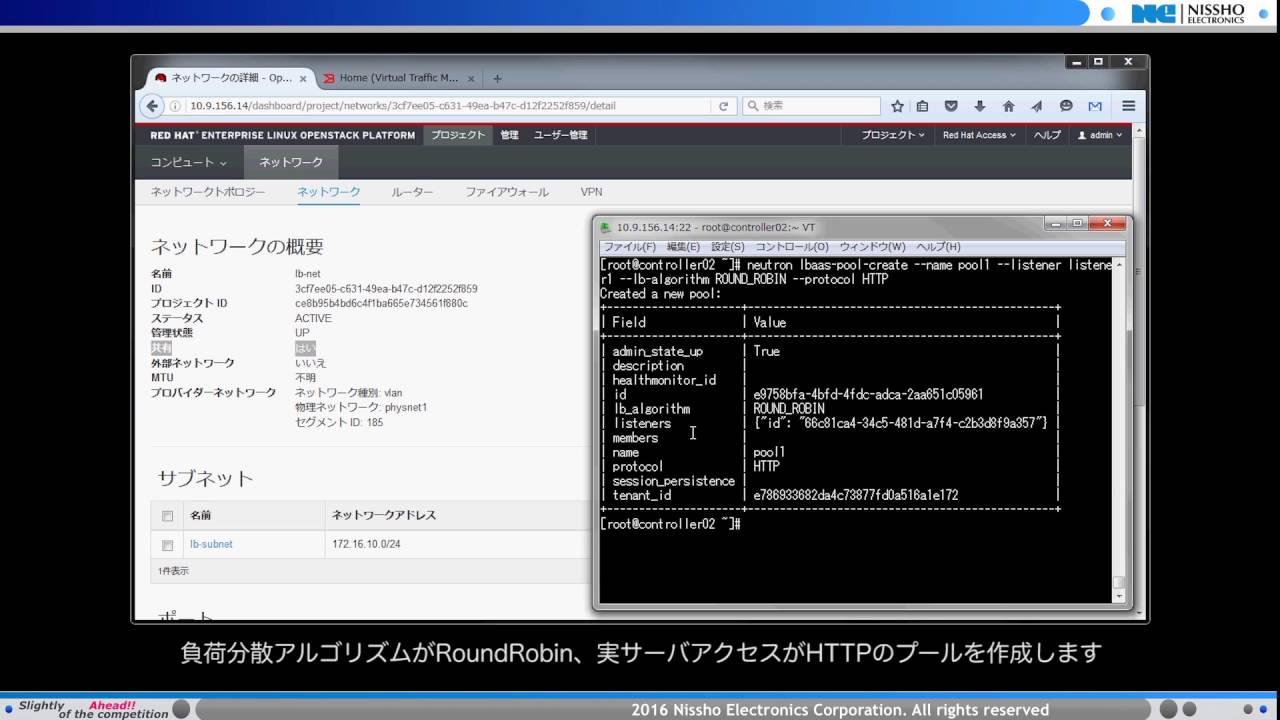Select the ネットワークの詳細 browser tab

[x=230, y=78]
